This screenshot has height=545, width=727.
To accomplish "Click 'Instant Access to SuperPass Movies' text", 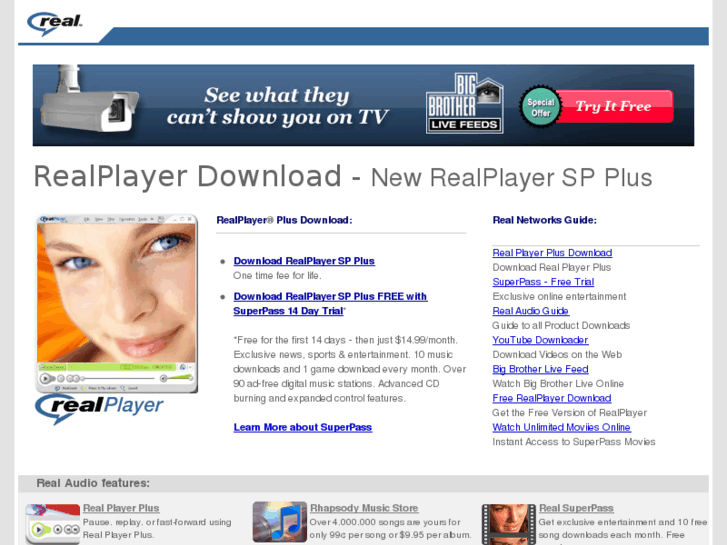I will pos(574,442).
